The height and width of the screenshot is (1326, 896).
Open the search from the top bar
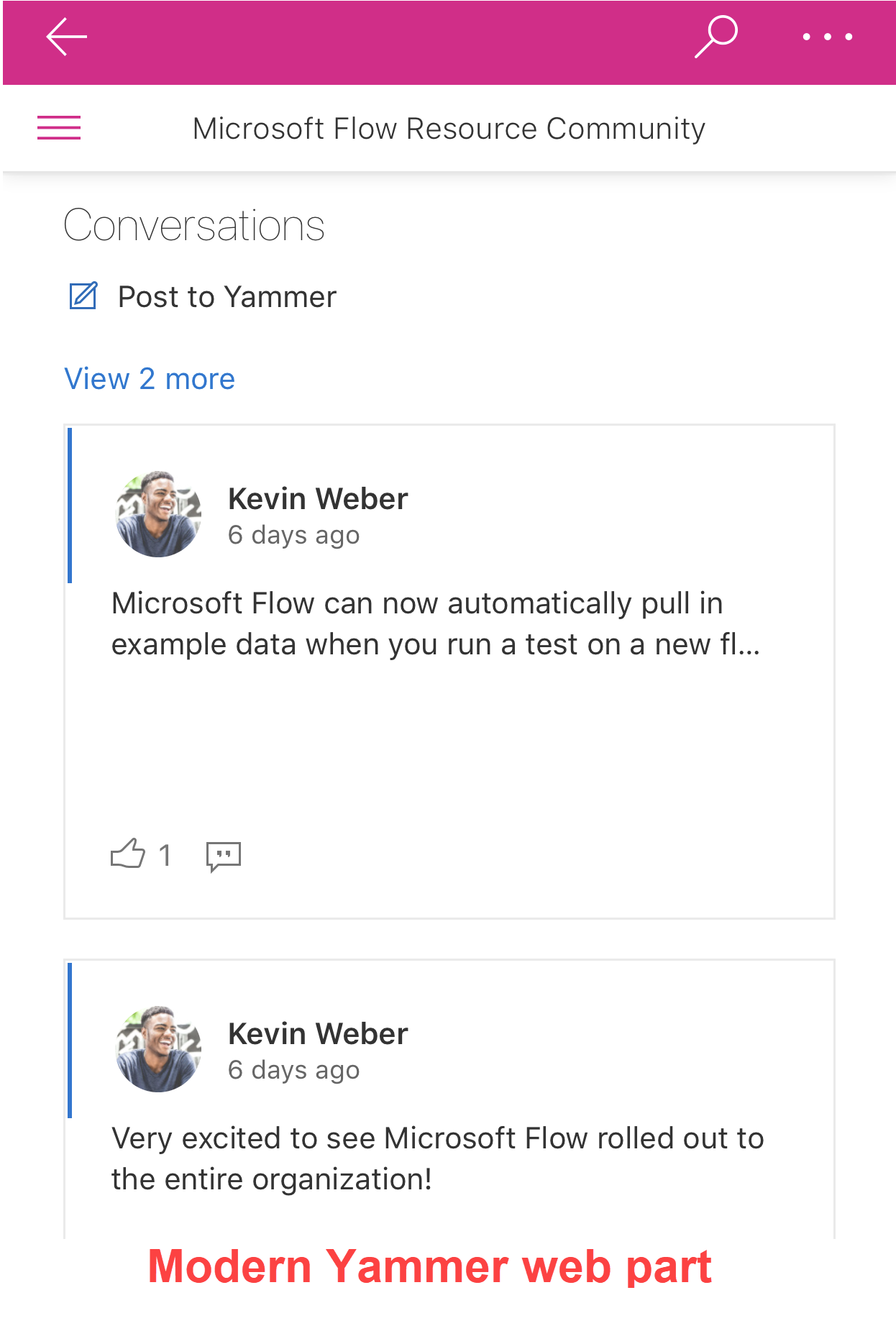716,35
